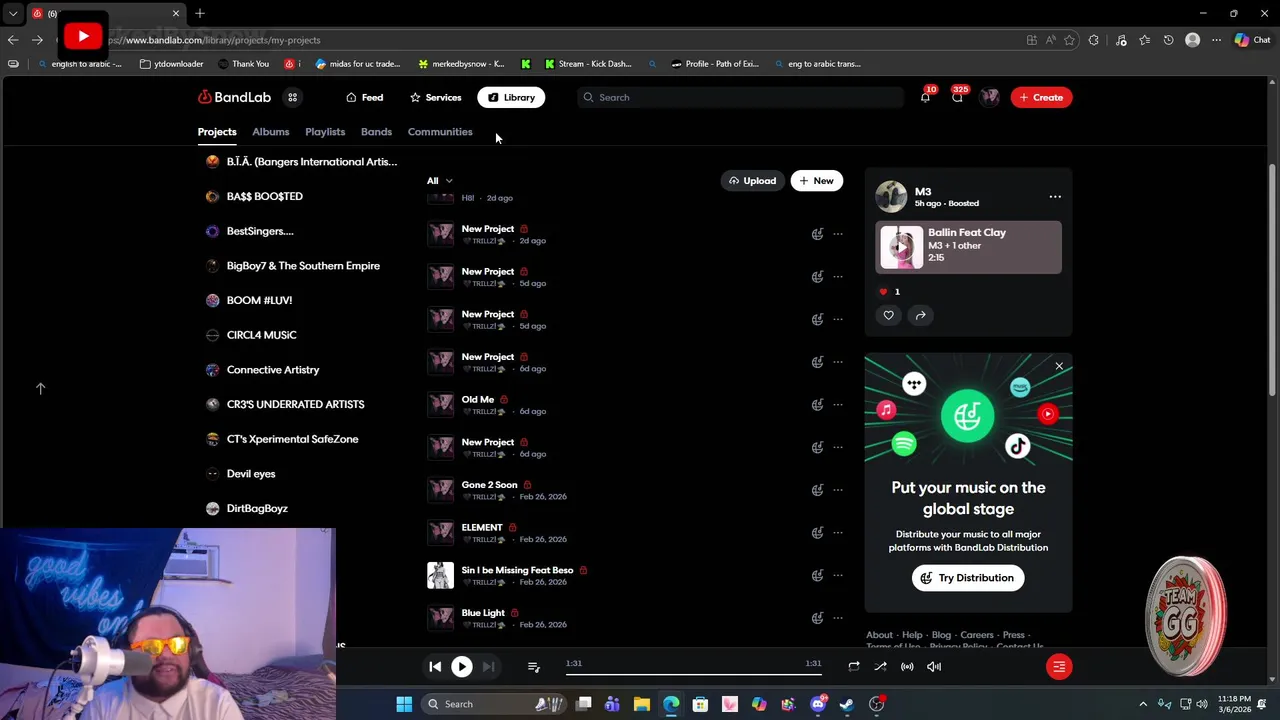1280x720 pixels.
Task: Click the Windows Start button
Action: tap(404, 704)
